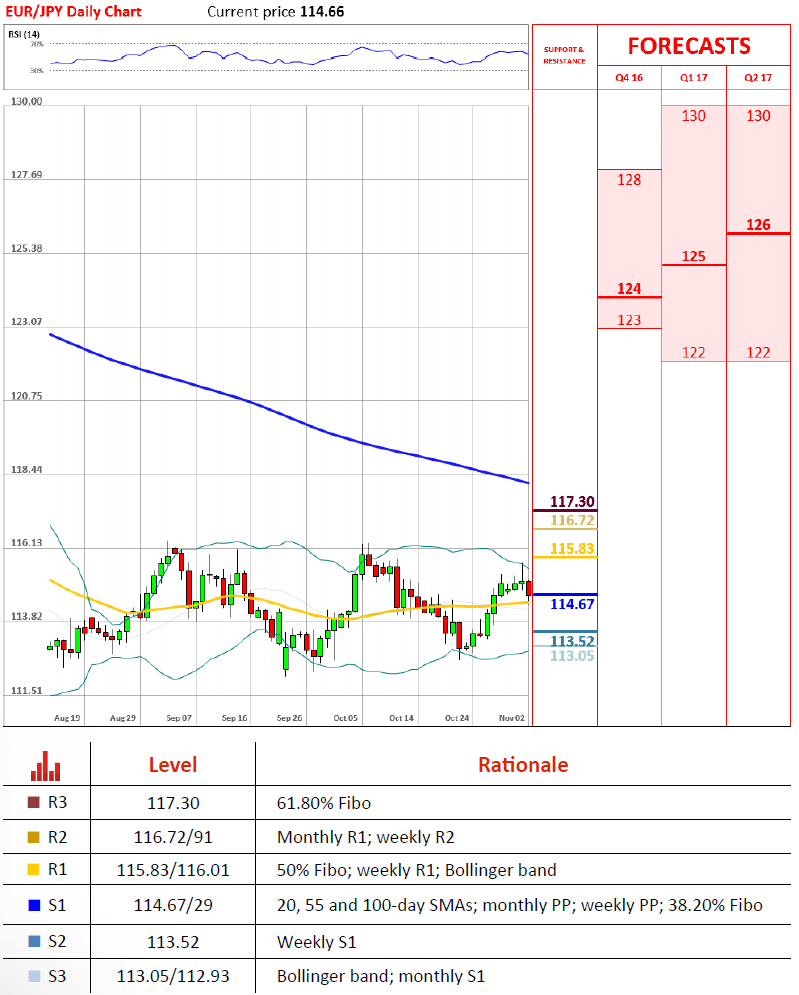
Task: Click the R1 yellow color swatch
Action: click(34, 869)
